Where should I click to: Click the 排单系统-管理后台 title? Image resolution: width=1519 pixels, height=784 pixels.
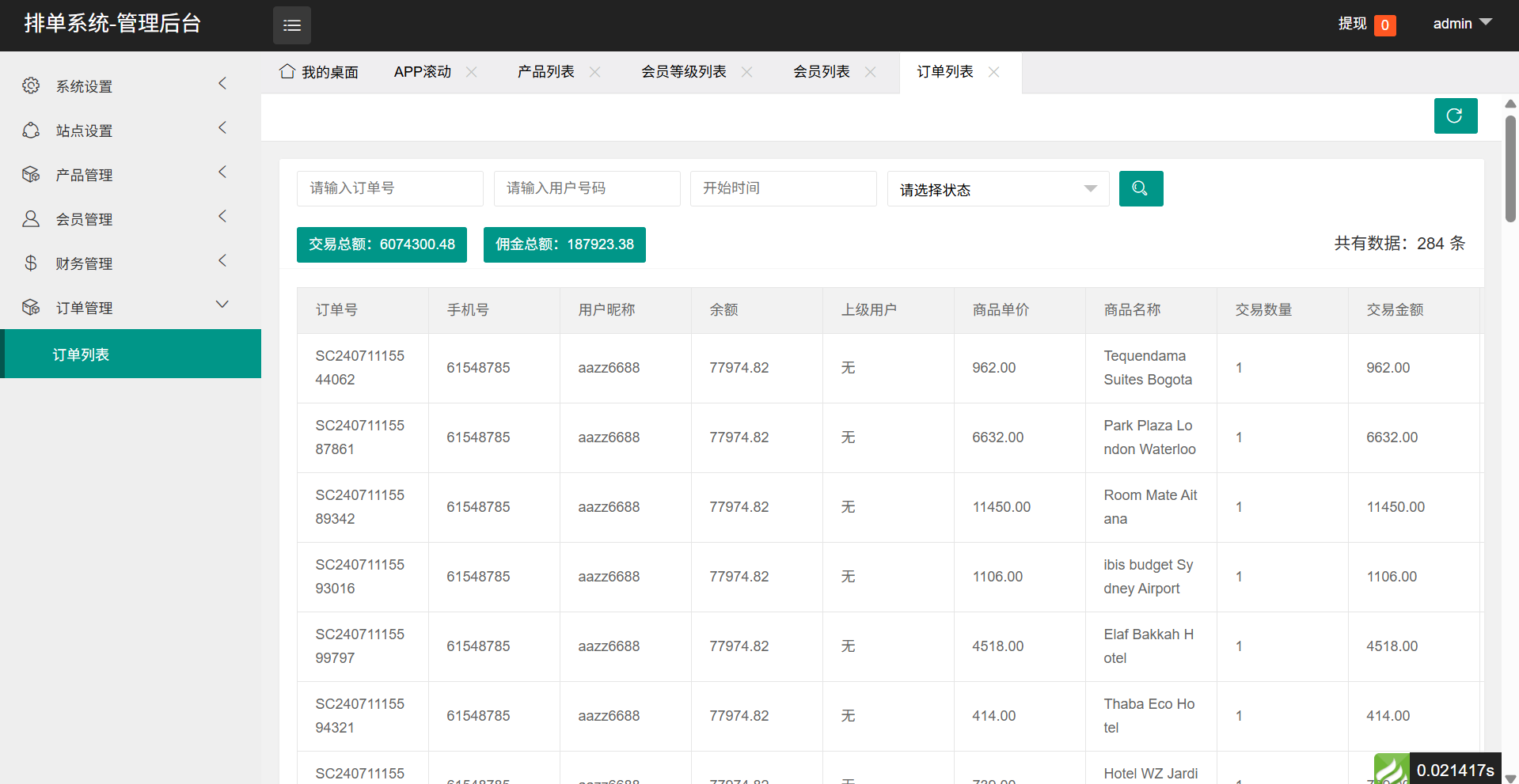(x=112, y=24)
